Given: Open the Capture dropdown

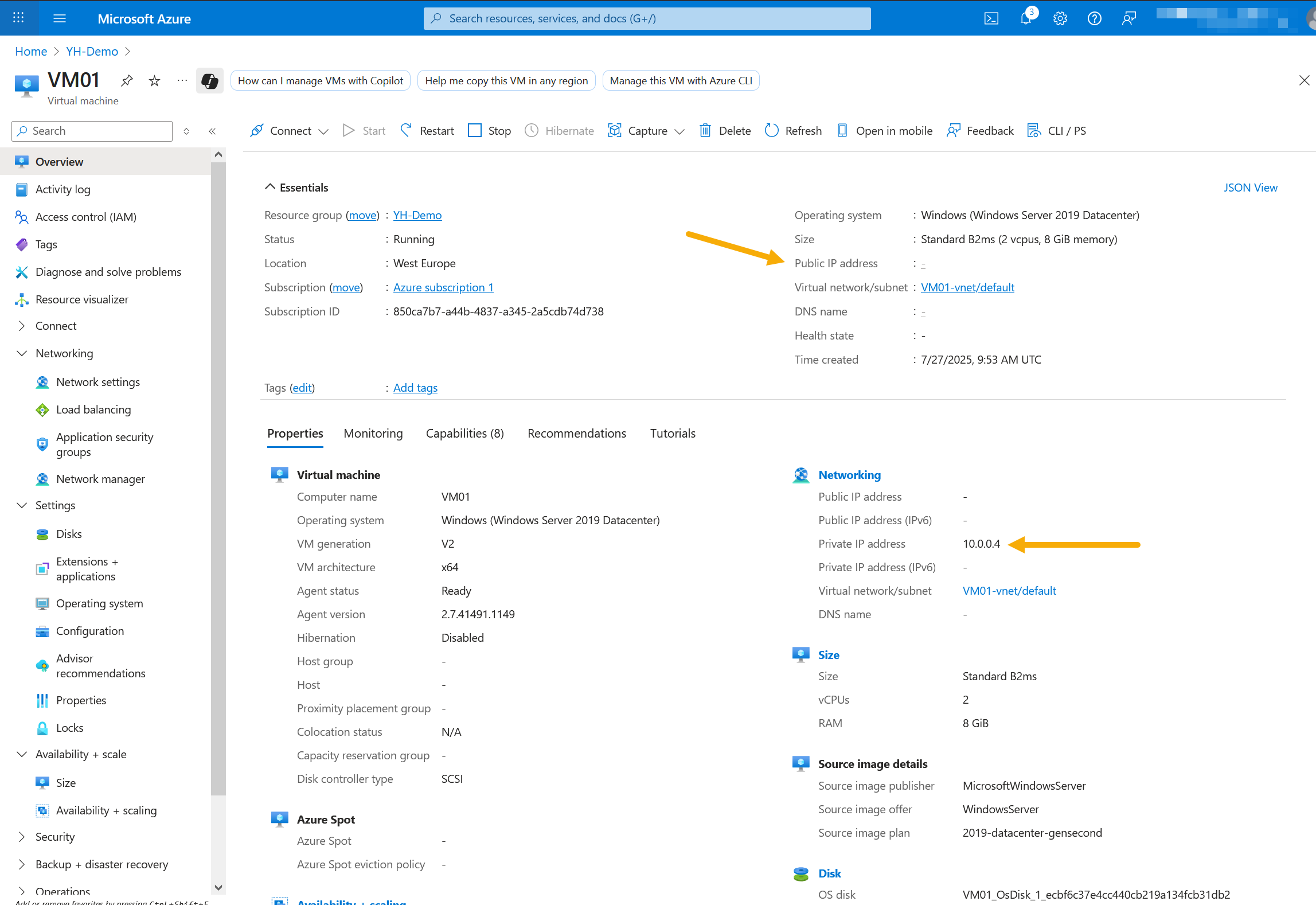Looking at the screenshot, I should coord(647,131).
